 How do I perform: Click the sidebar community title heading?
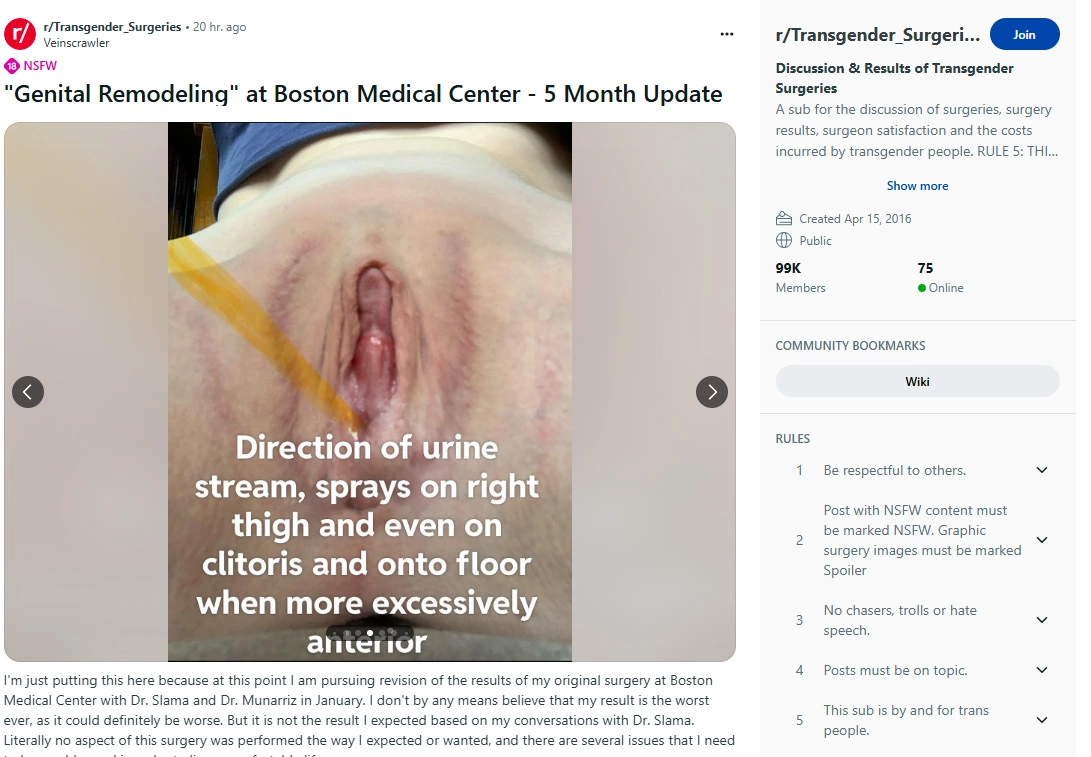pyautogui.click(x=877, y=35)
